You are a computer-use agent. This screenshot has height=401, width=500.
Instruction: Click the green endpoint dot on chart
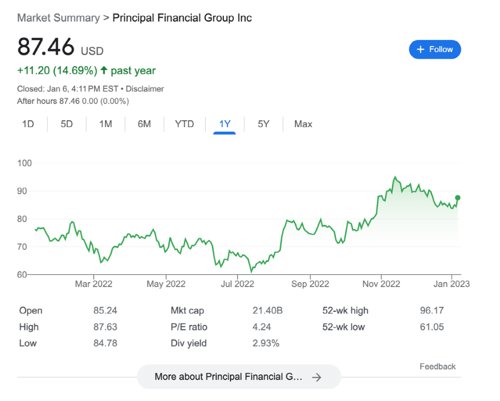(x=458, y=198)
